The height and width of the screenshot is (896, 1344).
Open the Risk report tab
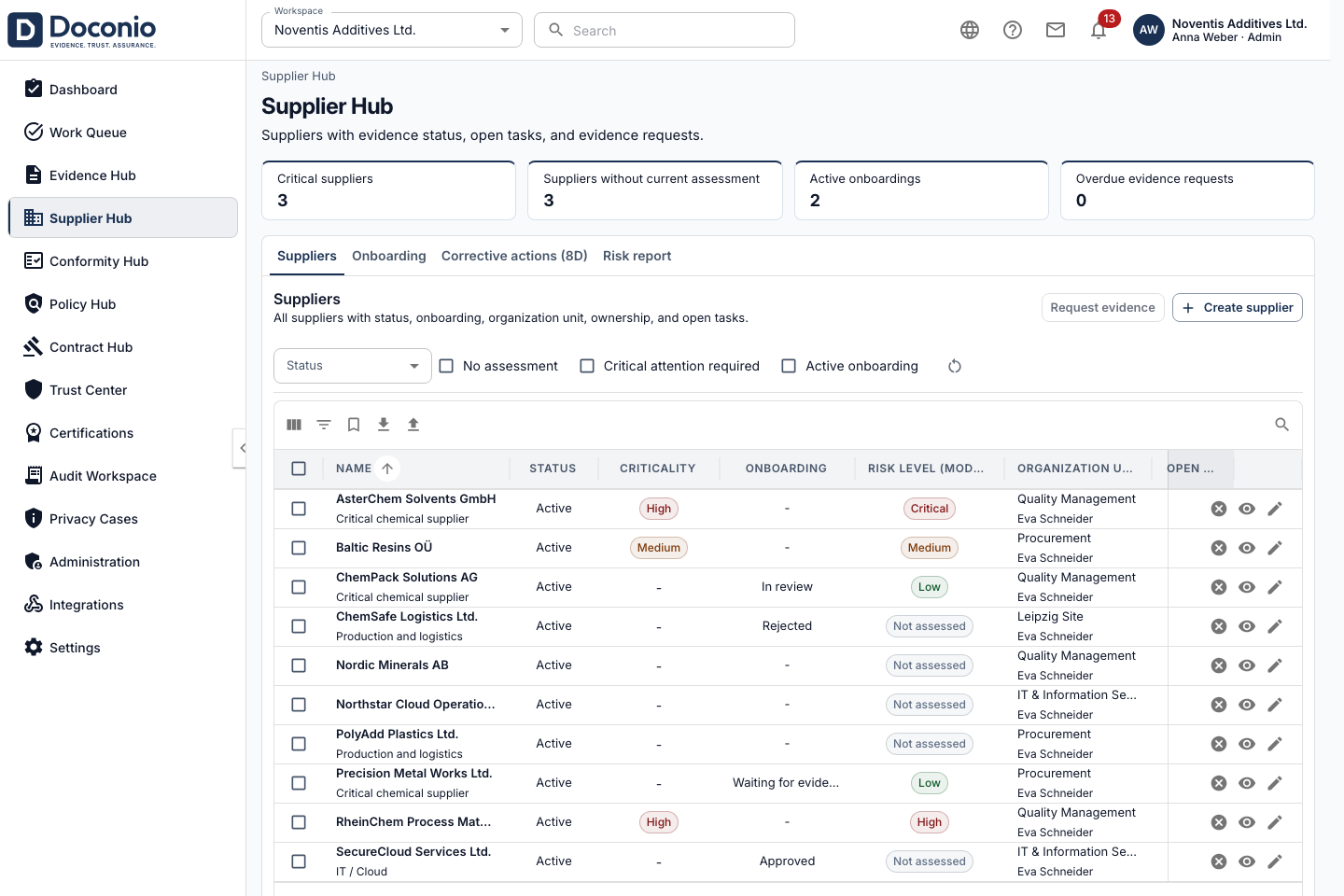click(637, 256)
